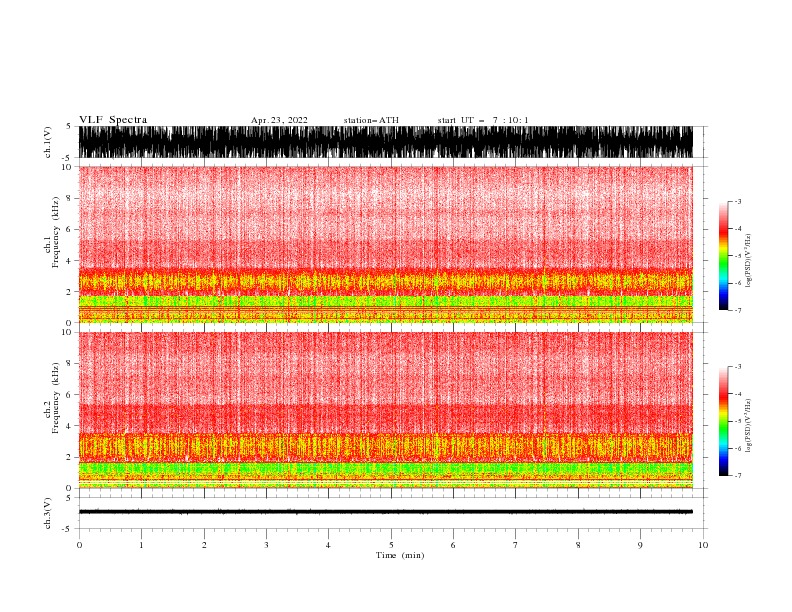Screen dimensions: 792x612
Task: Click time axis tick label '7'
Action: (516, 545)
